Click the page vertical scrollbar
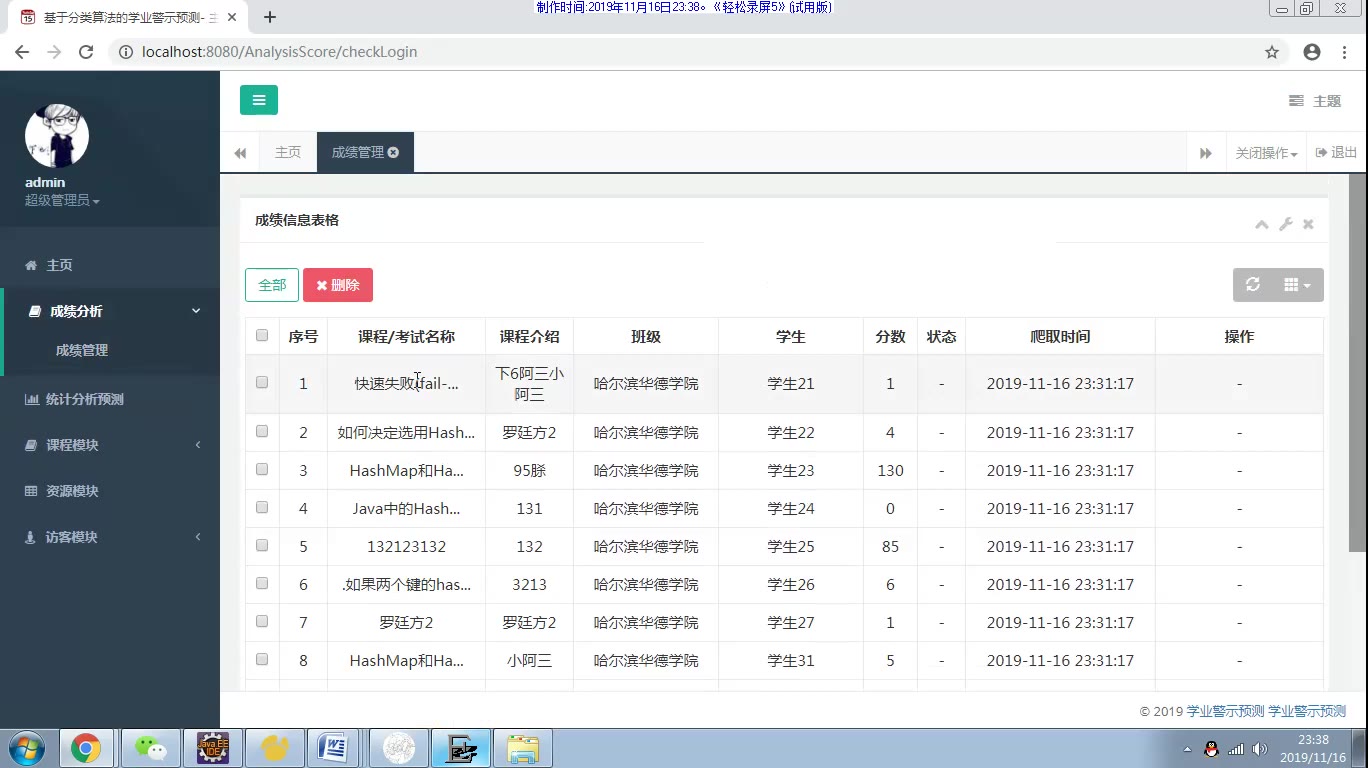Viewport: 1368px width, 768px height. tap(1357, 362)
